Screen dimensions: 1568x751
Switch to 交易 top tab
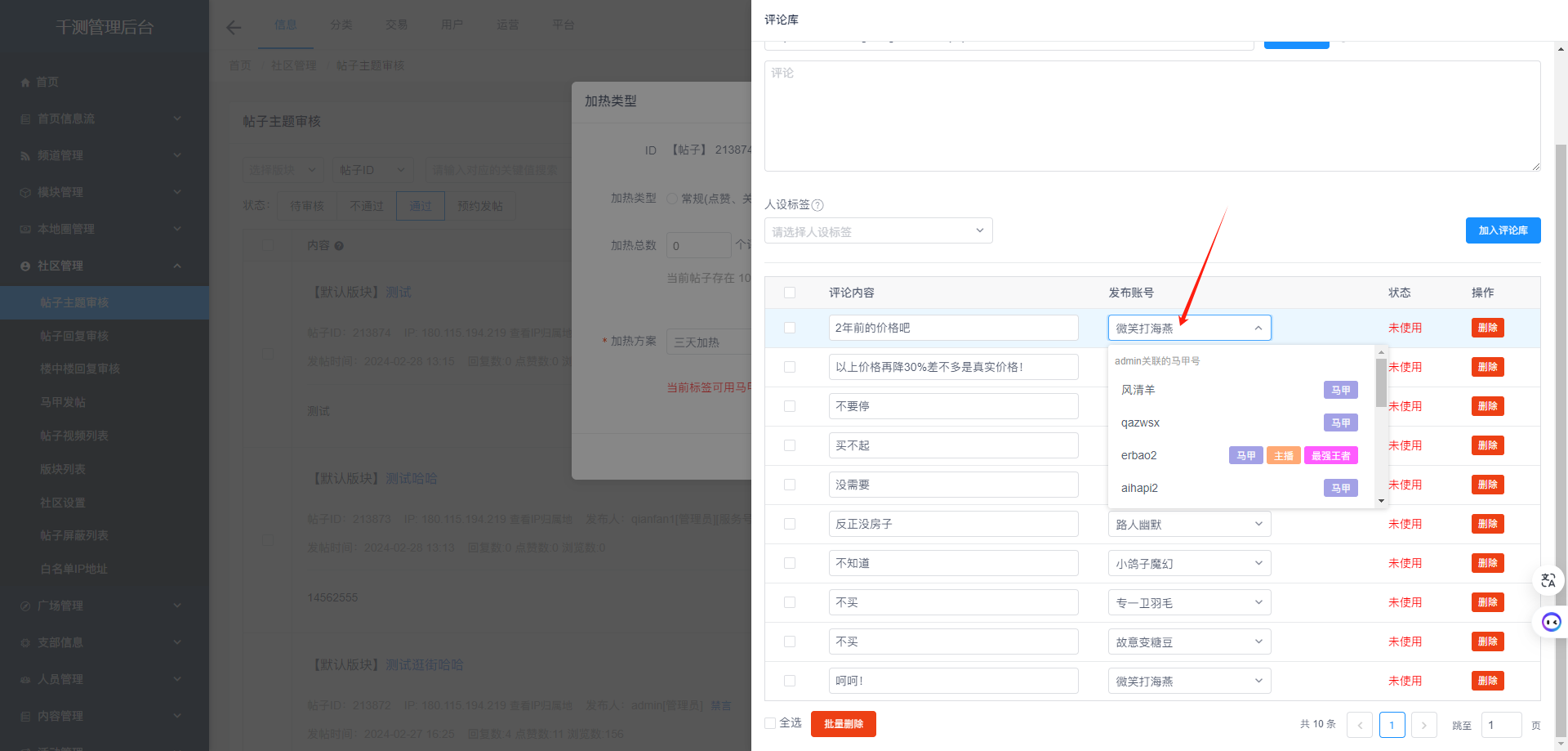point(397,25)
